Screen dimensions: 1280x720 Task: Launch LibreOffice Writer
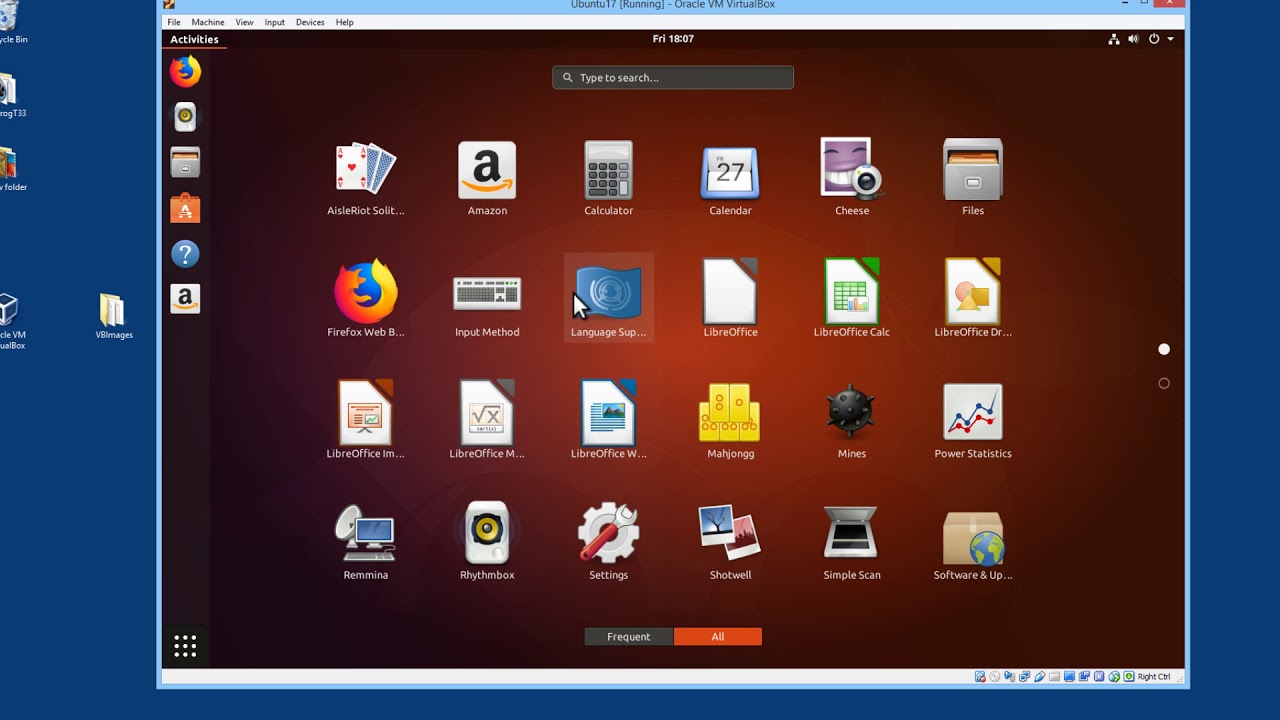(x=608, y=420)
